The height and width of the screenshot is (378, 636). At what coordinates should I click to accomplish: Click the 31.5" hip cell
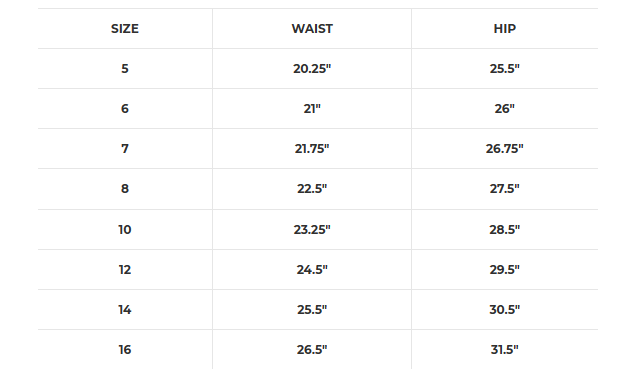[x=505, y=350]
